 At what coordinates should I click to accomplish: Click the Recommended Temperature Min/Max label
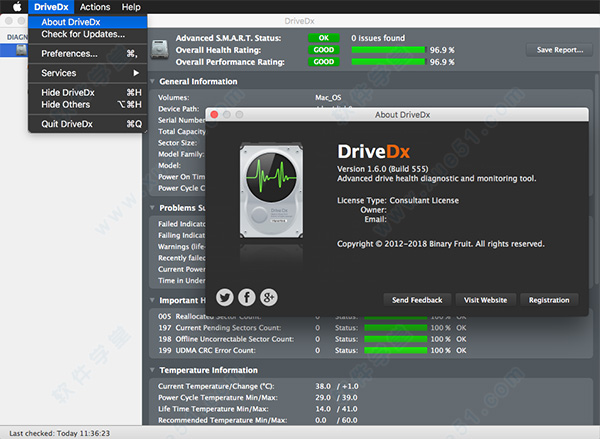tap(223, 420)
